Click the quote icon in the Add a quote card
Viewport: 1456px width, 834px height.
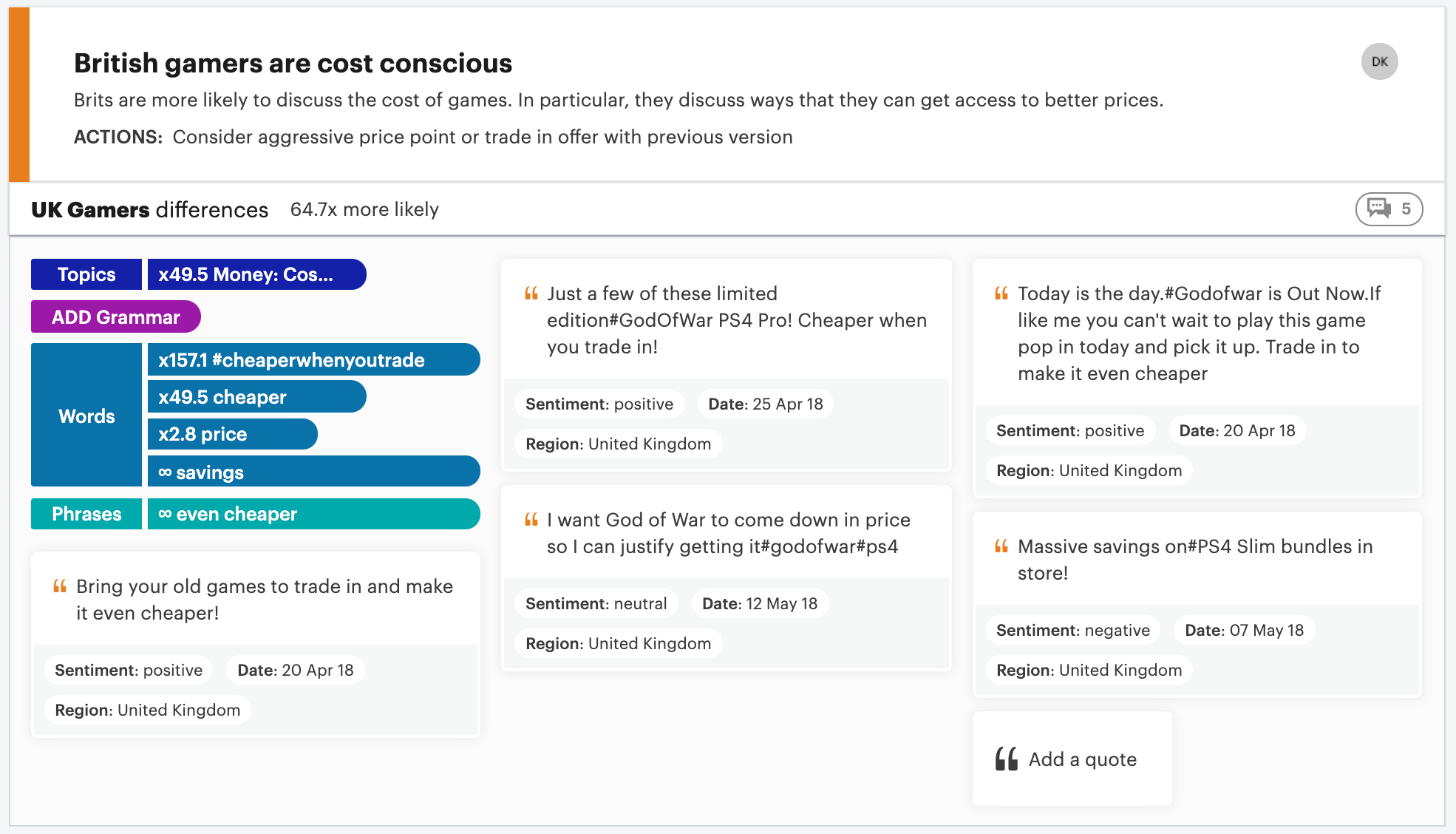[x=1005, y=759]
